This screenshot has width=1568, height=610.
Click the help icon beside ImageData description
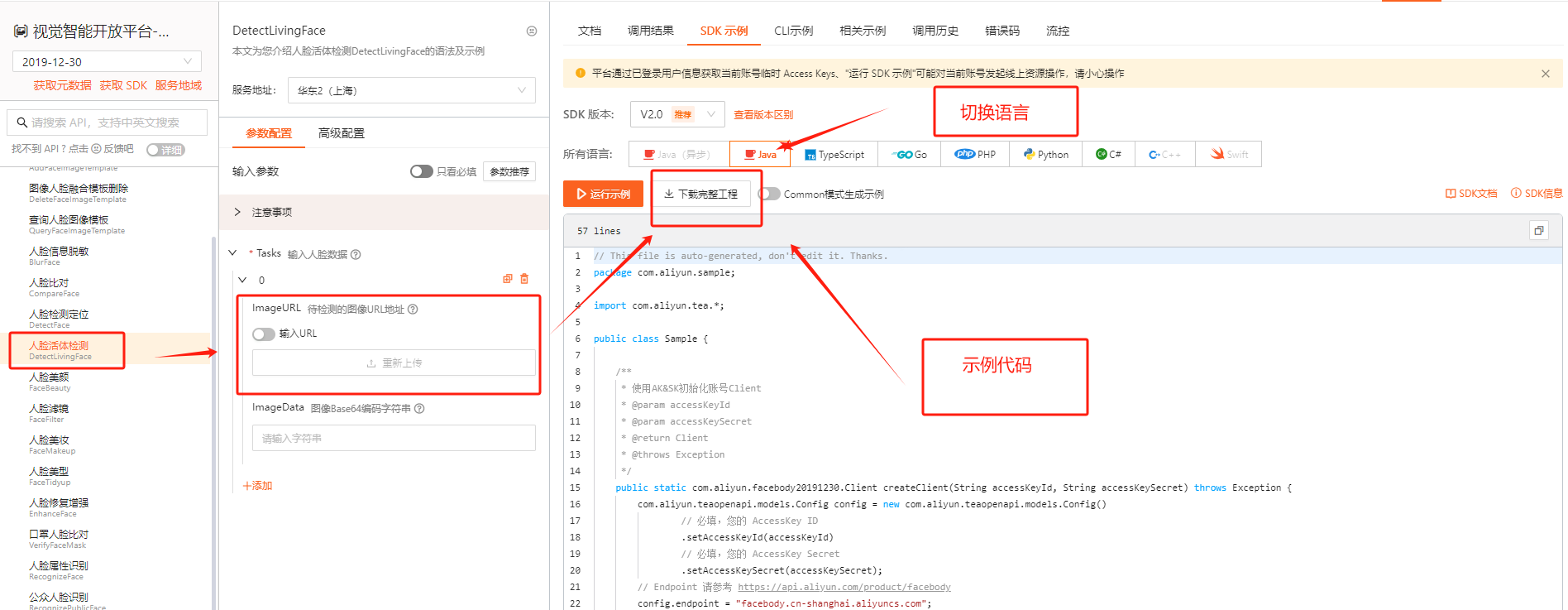[x=419, y=409]
